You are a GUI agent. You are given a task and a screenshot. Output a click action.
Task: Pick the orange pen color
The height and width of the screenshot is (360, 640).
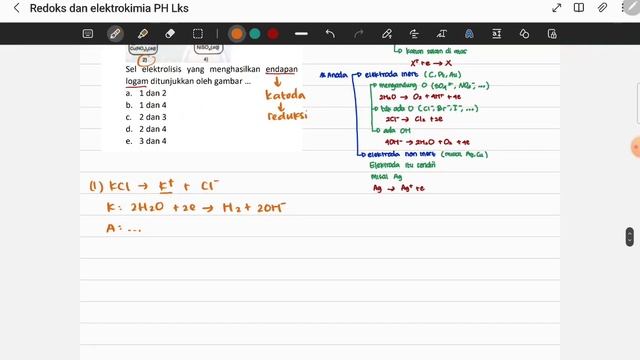click(237, 34)
